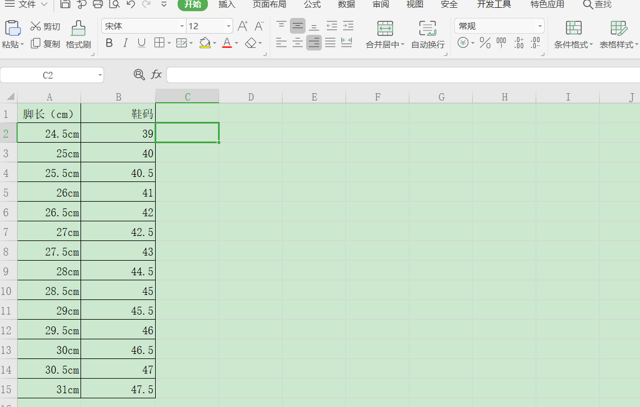Click the Merge and Center (合并居中) icon
The width and height of the screenshot is (640, 407).
[384, 29]
